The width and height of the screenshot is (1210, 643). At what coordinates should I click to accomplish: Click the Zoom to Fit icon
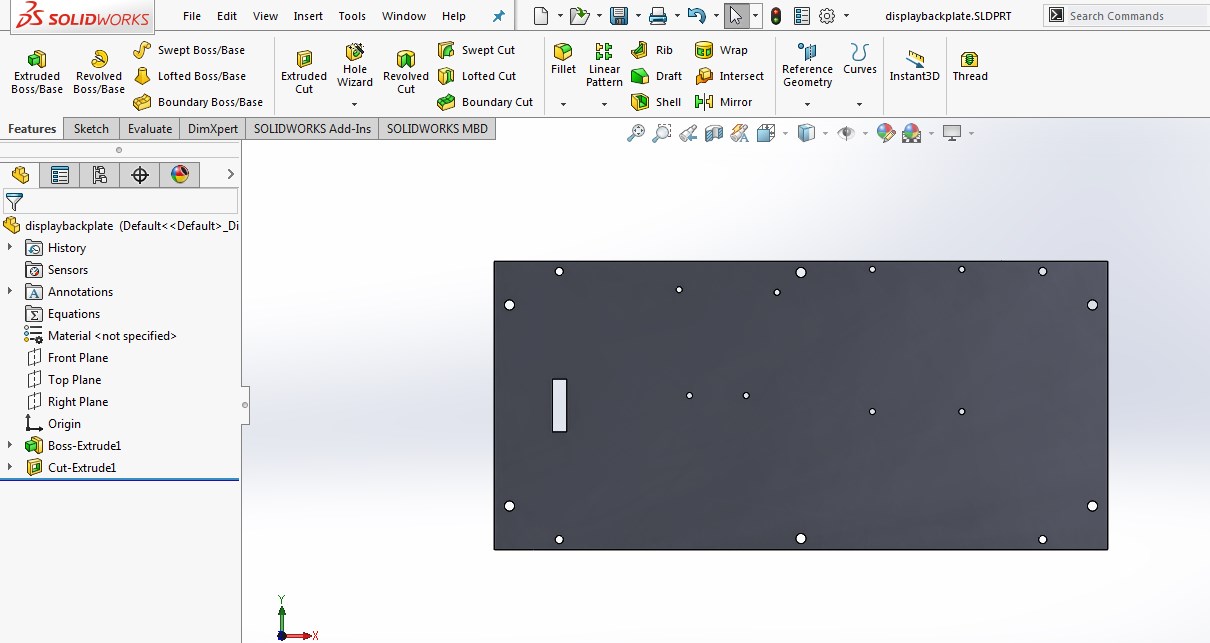tap(635, 133)
